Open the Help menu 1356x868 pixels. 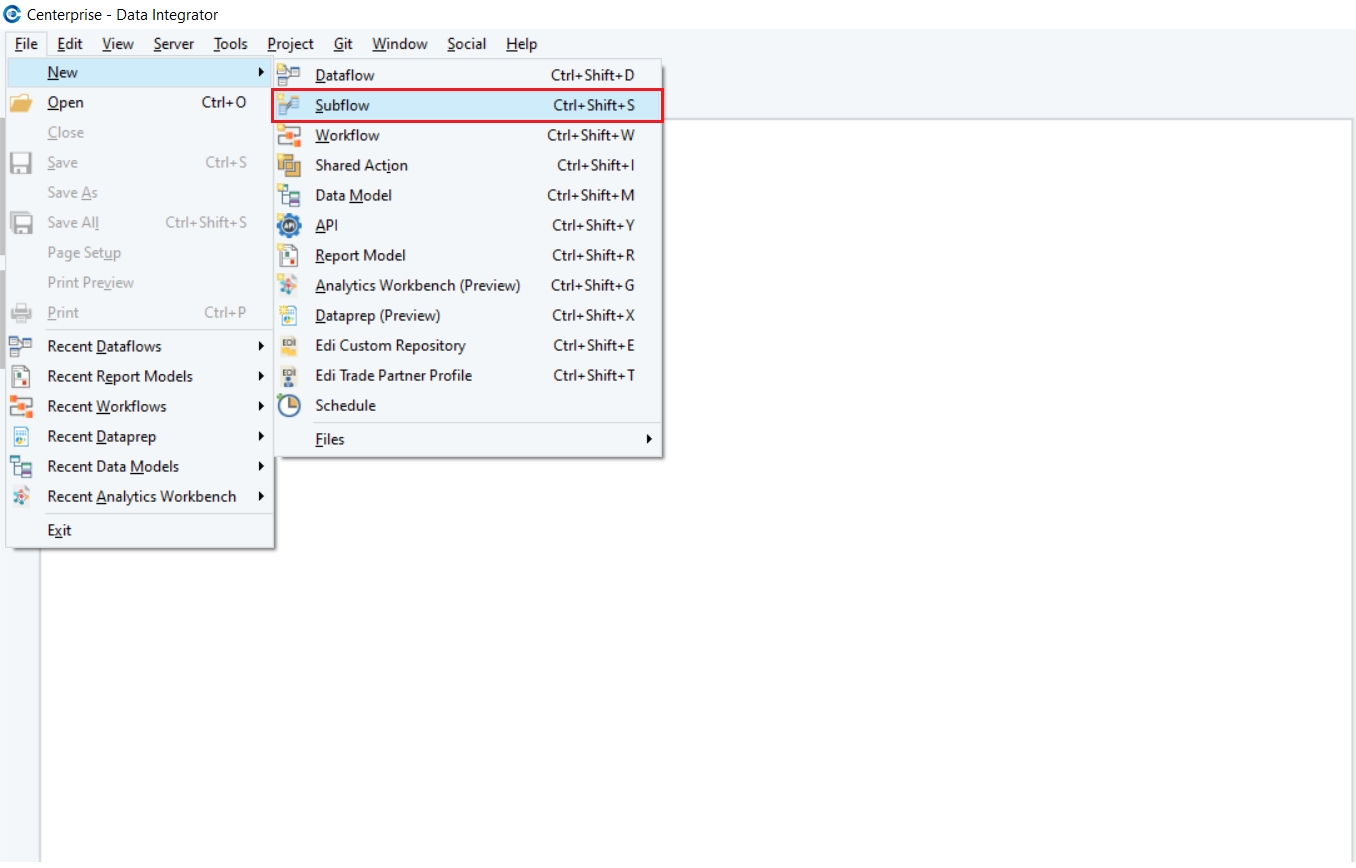(522, 44)
